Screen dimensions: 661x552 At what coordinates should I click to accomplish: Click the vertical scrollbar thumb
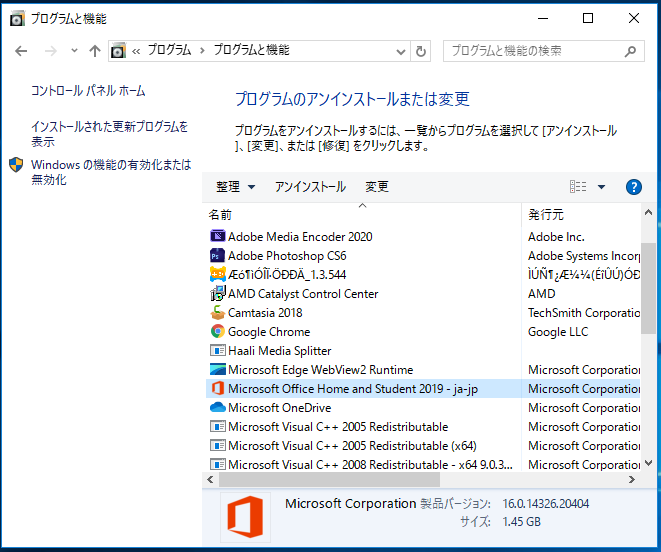(648, 288)
